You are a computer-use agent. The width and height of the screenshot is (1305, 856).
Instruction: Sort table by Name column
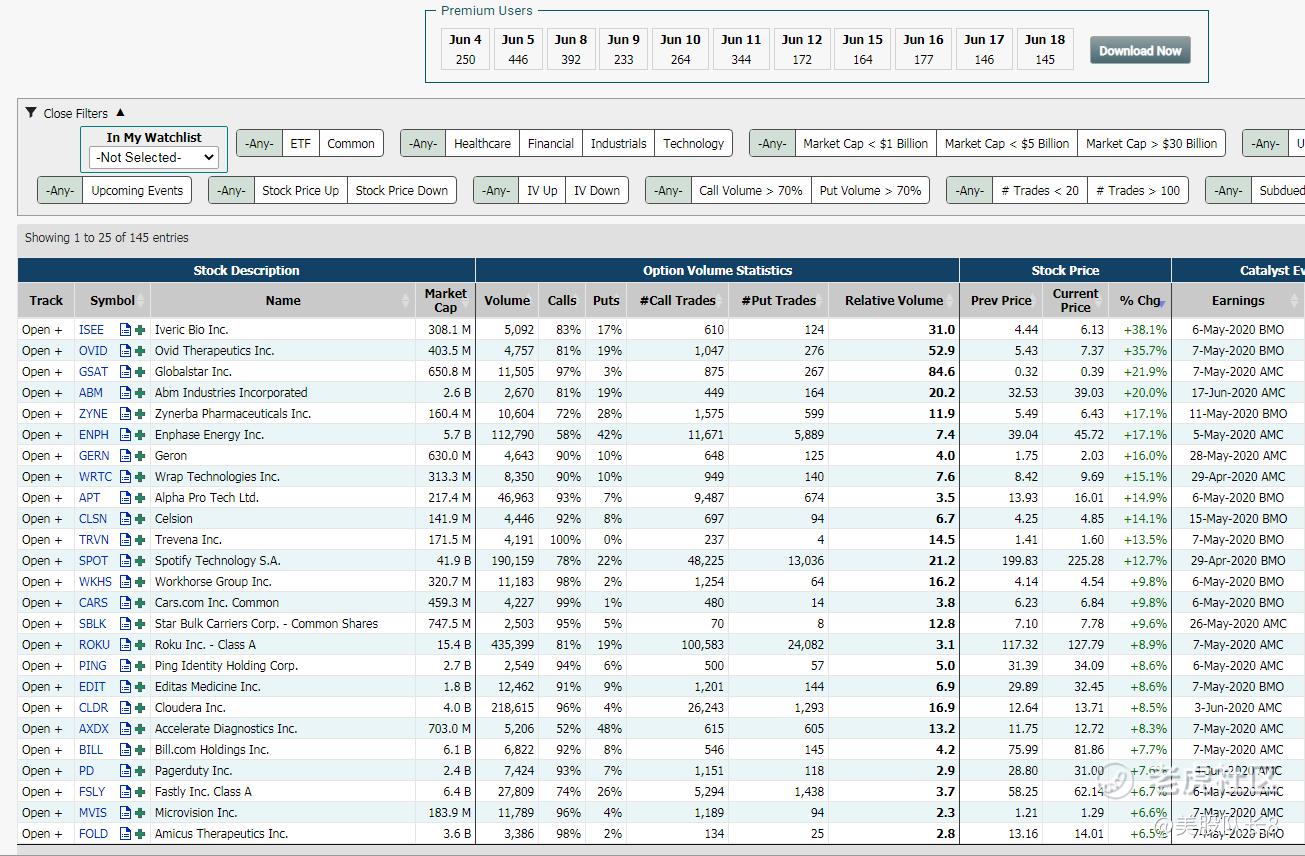283,300
